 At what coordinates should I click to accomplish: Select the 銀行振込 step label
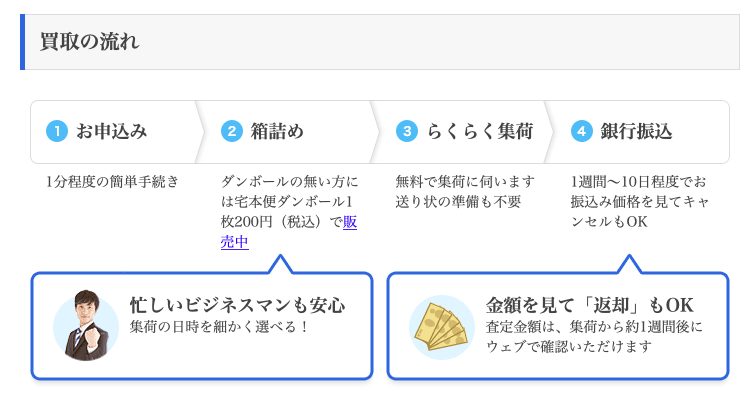[x=636, y=131]
